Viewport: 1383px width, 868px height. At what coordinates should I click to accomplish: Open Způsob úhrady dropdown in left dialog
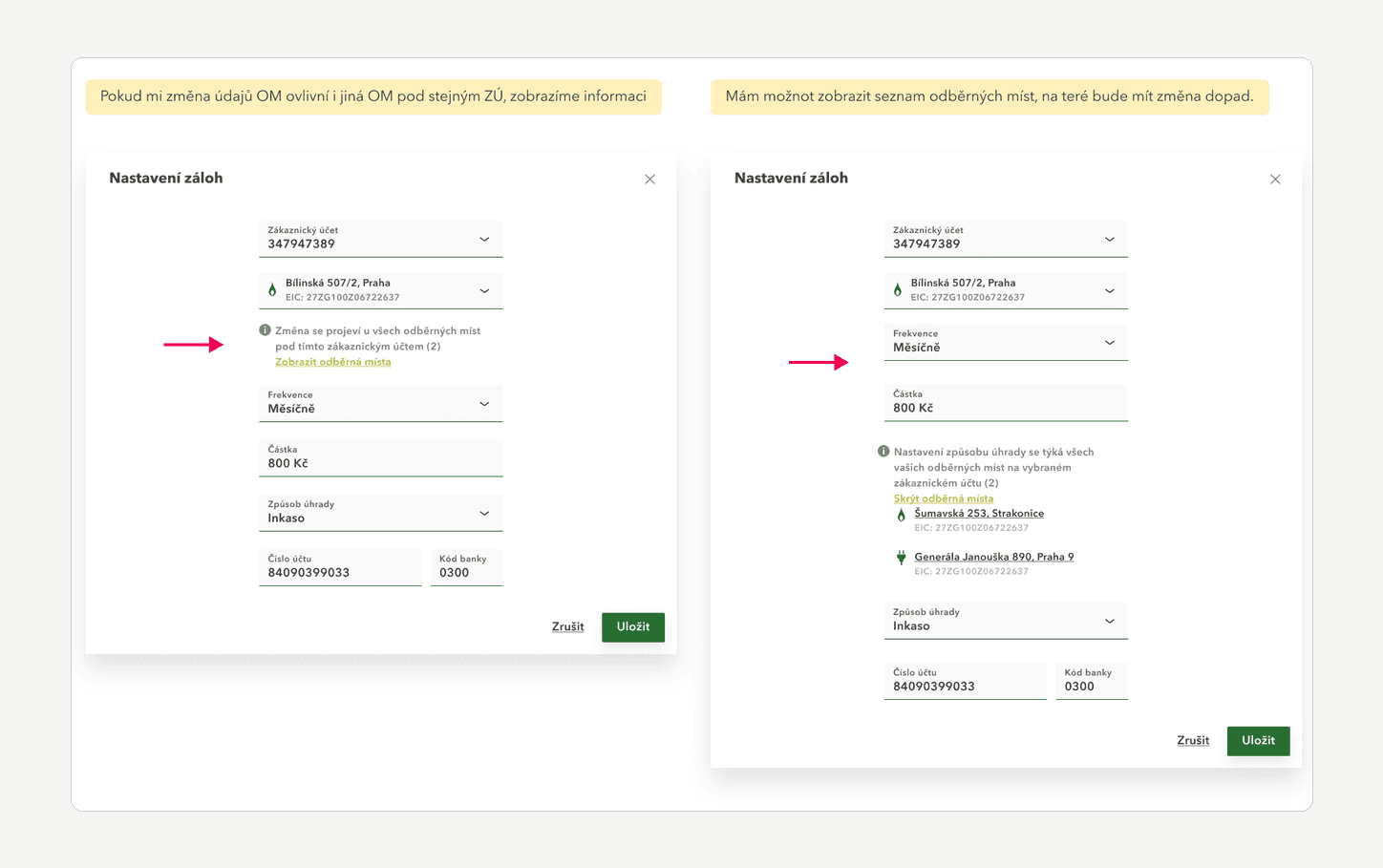pos(380,513)
